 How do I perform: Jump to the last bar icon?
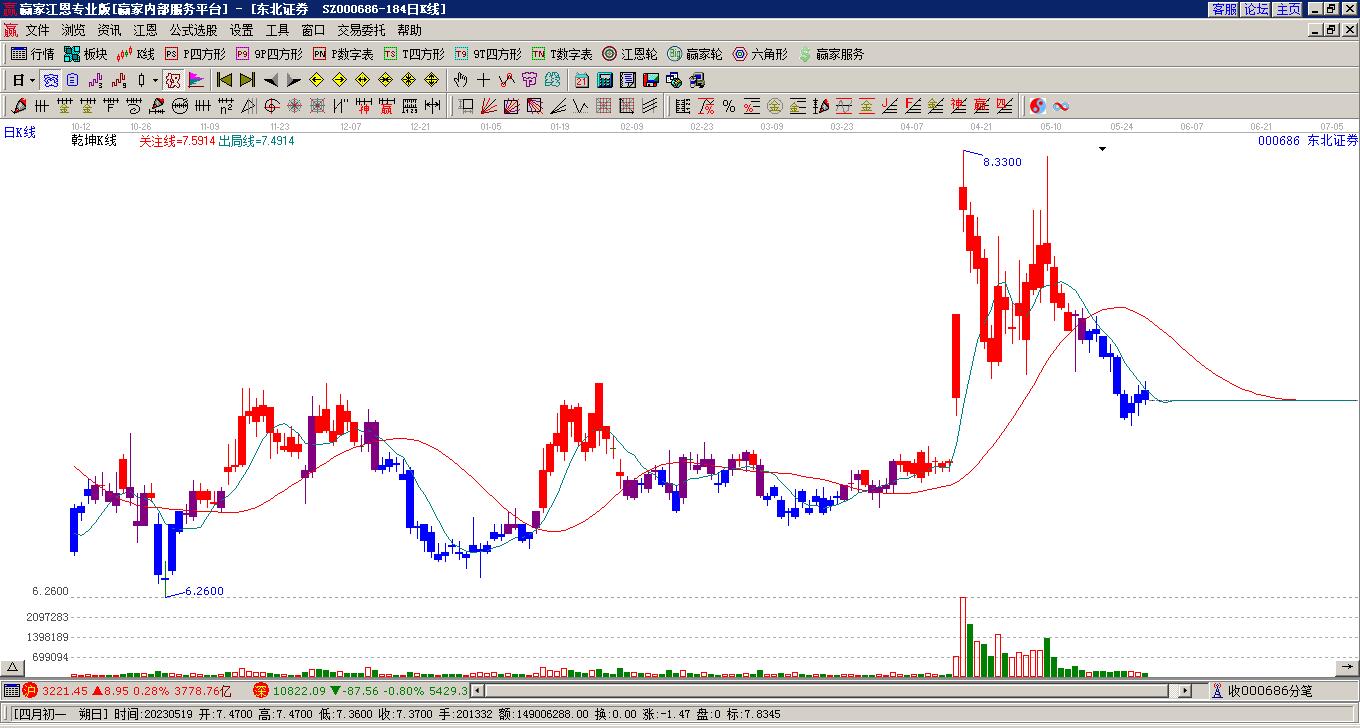(x=247, y=80)
